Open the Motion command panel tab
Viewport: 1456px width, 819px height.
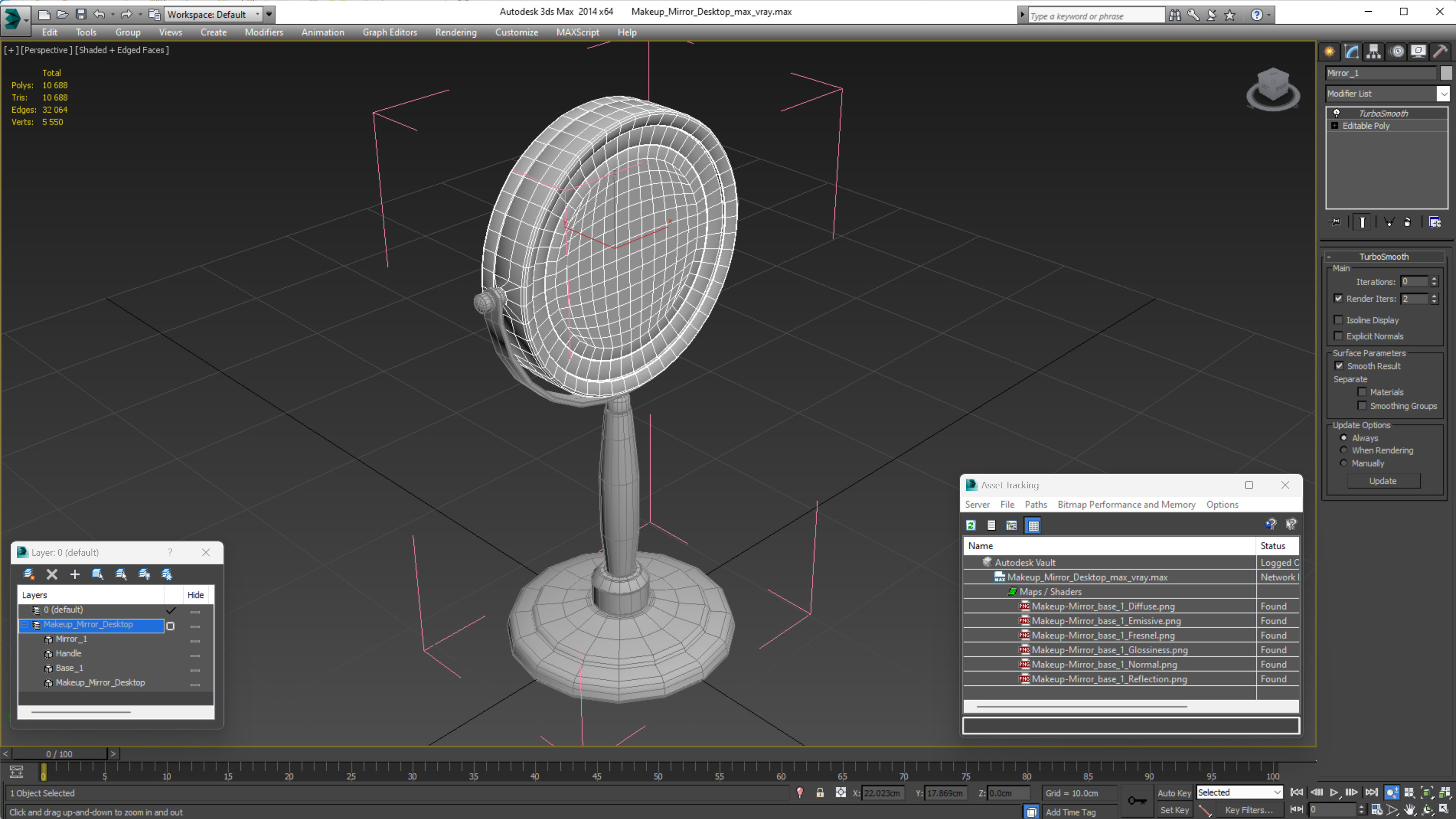coord(1397,52)
